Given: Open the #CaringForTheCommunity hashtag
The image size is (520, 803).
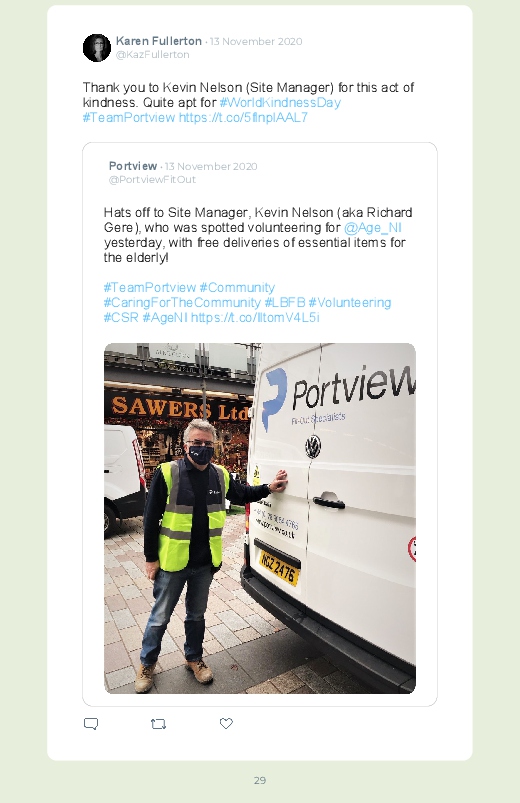Looking at the screenshot, I should [x=182, y=303].
